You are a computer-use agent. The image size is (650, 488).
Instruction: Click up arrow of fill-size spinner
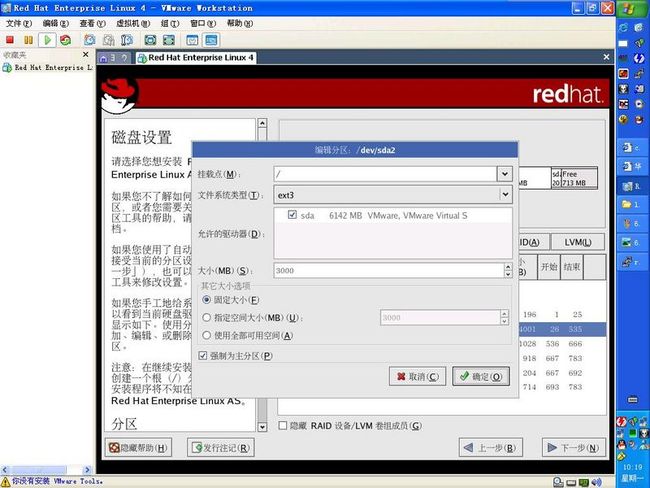point(504,314)
